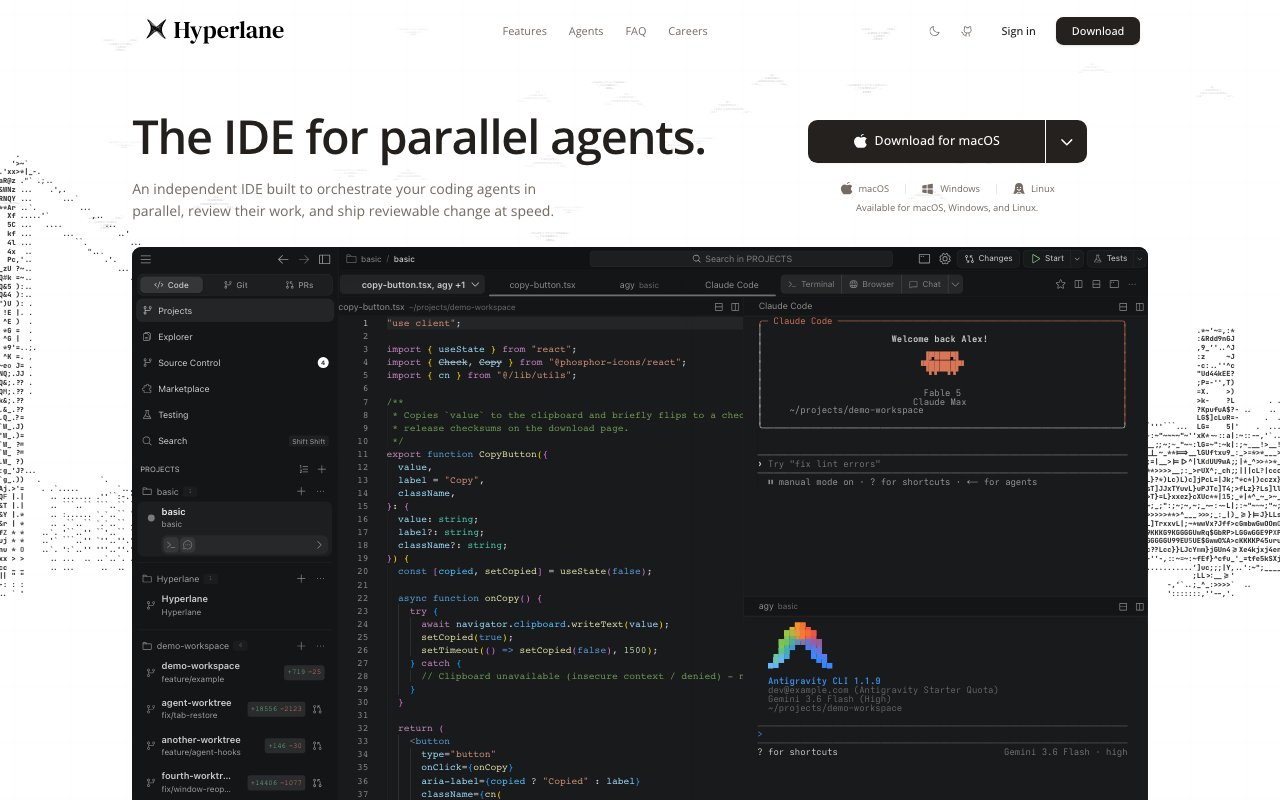Navigate forward with the right arrow icon
The width and height of the screenshot is (1280, 800).
coord(304,259)
